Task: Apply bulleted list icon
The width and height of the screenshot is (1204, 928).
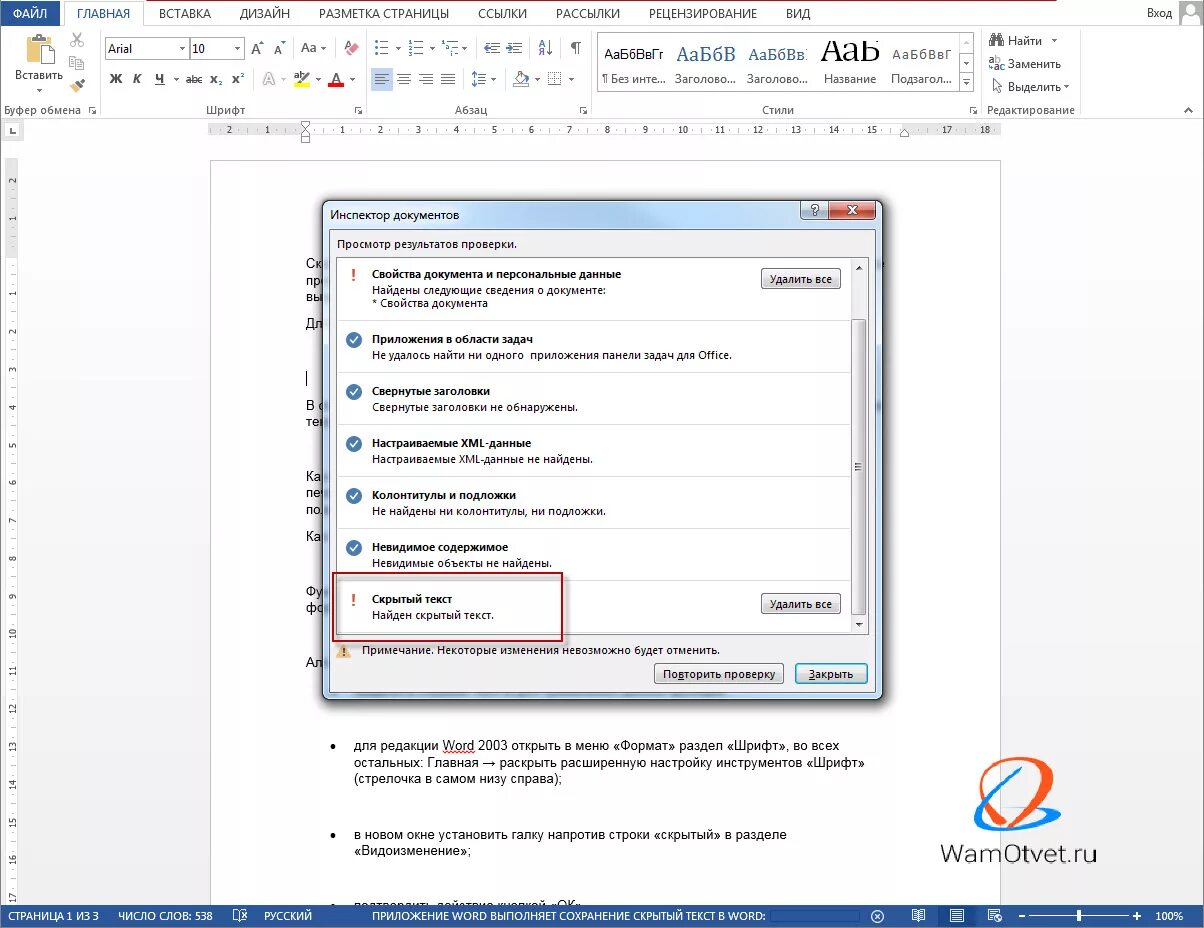Action: pyautogui.click(x=380, y=48)
